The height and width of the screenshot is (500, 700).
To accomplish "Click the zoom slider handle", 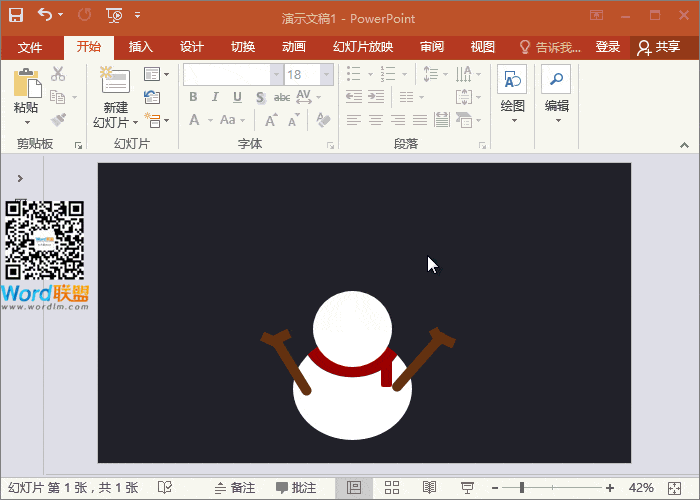I will [521, 487].
